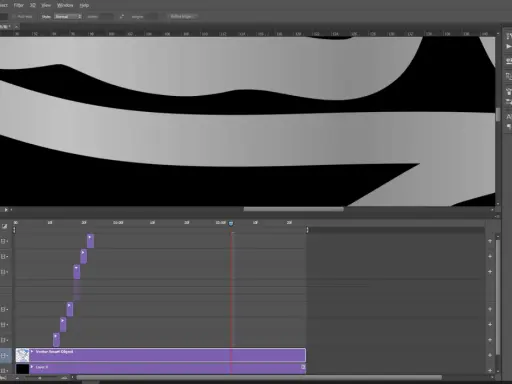Swap width and height with arrows icon
The height and width of the screenshot is (384, 512).
(122, 16)
